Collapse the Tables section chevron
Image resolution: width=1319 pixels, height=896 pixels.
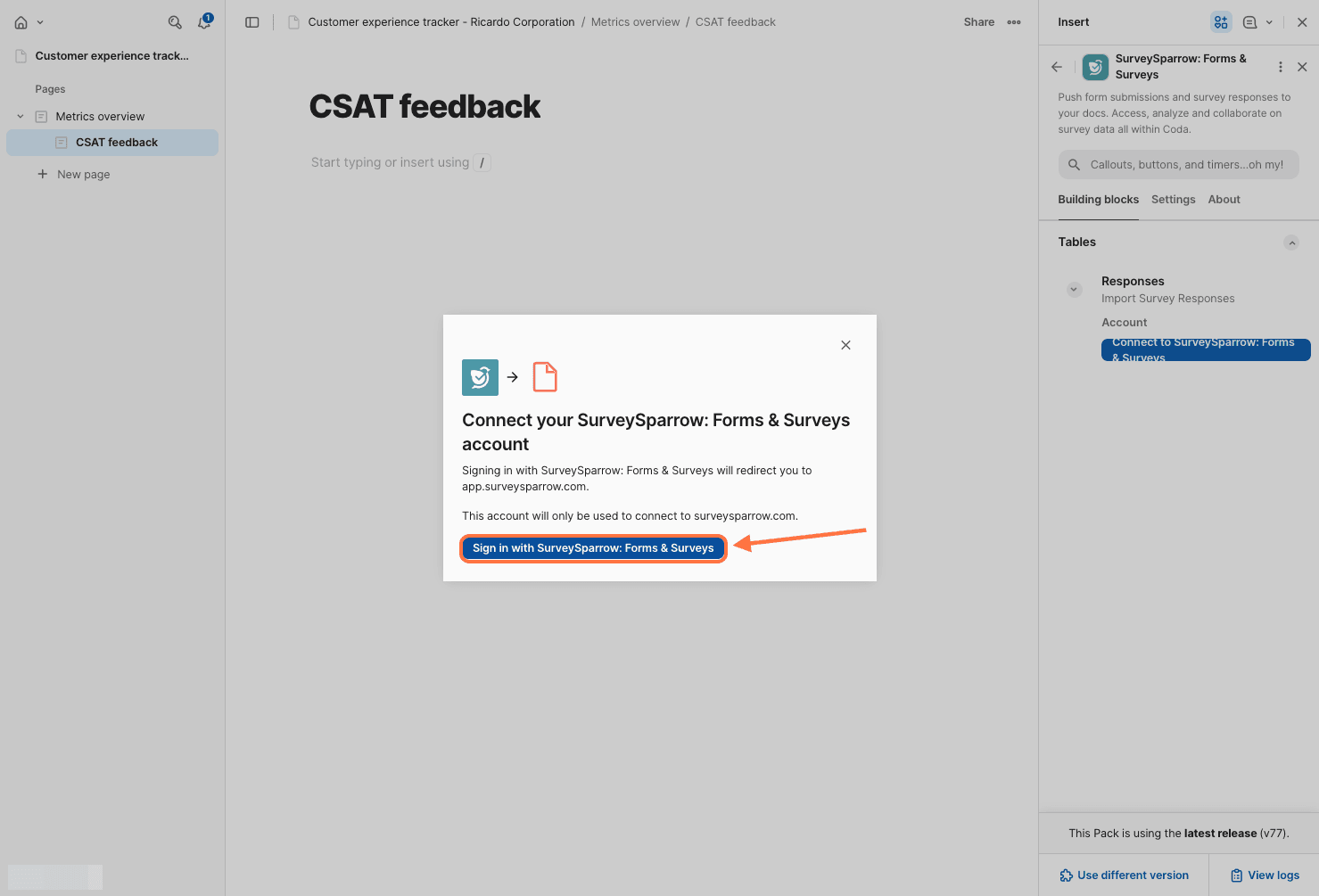point(1291,242)
